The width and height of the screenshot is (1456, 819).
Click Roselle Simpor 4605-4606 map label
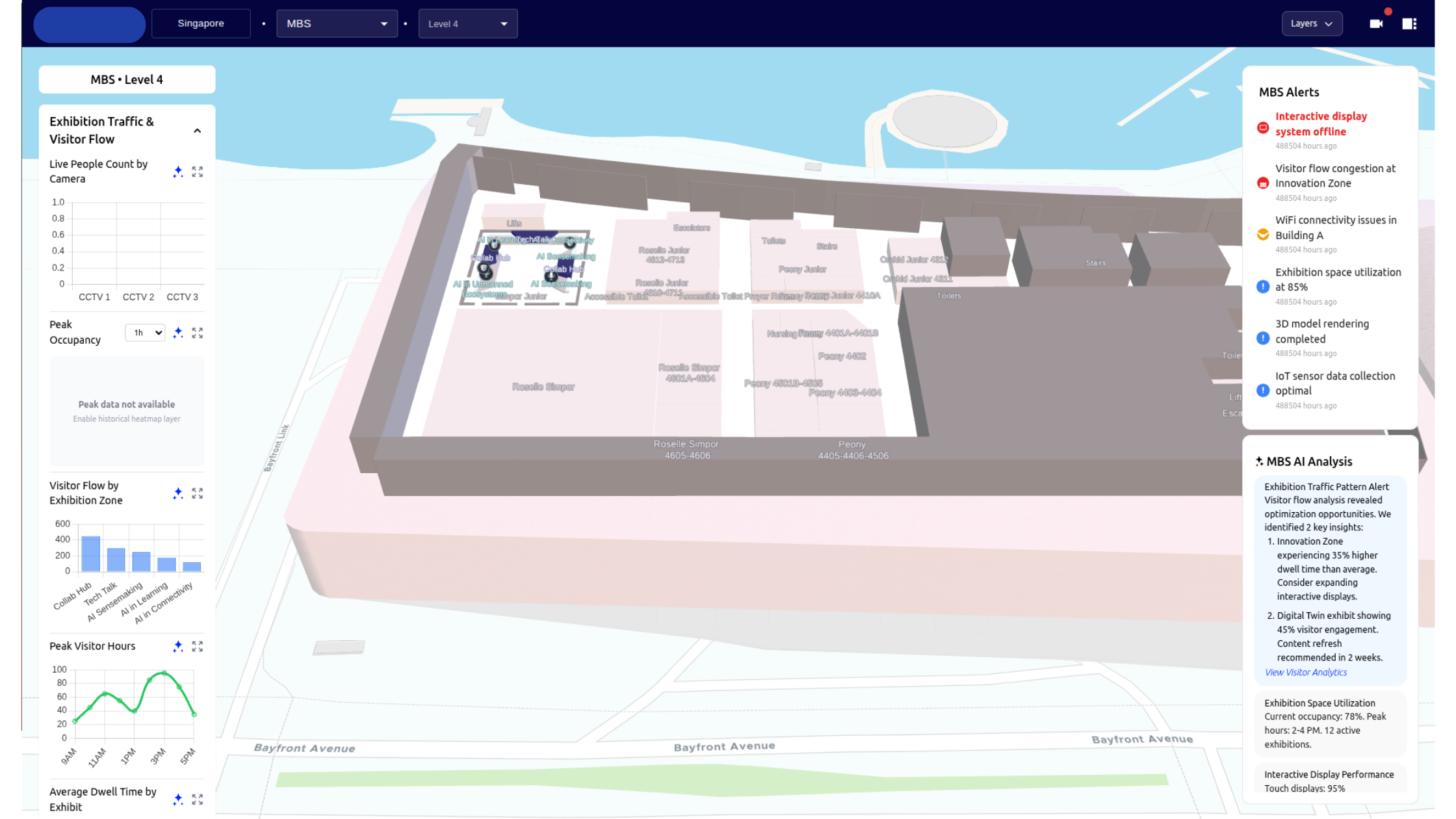(686, 450)
